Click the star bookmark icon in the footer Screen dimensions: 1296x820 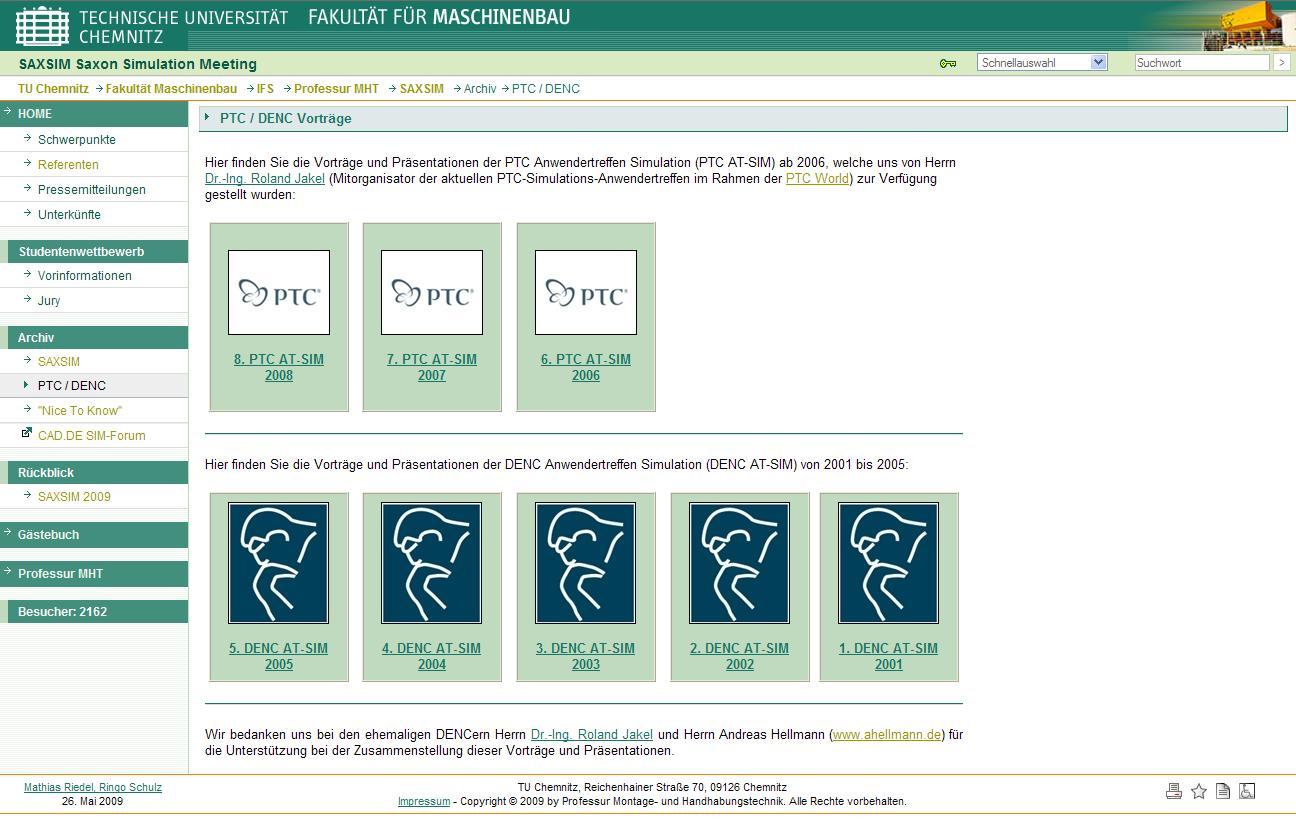1198,791
